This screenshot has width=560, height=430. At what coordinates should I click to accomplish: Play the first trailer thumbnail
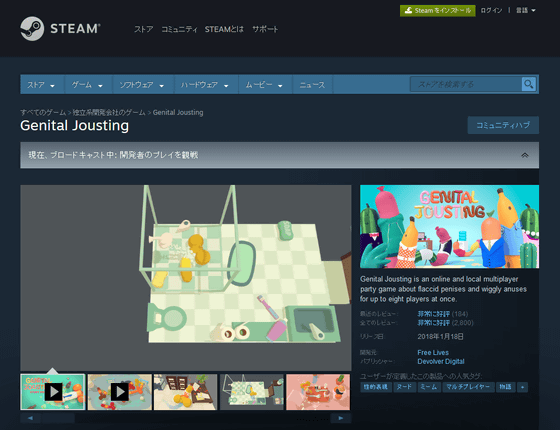53,392
